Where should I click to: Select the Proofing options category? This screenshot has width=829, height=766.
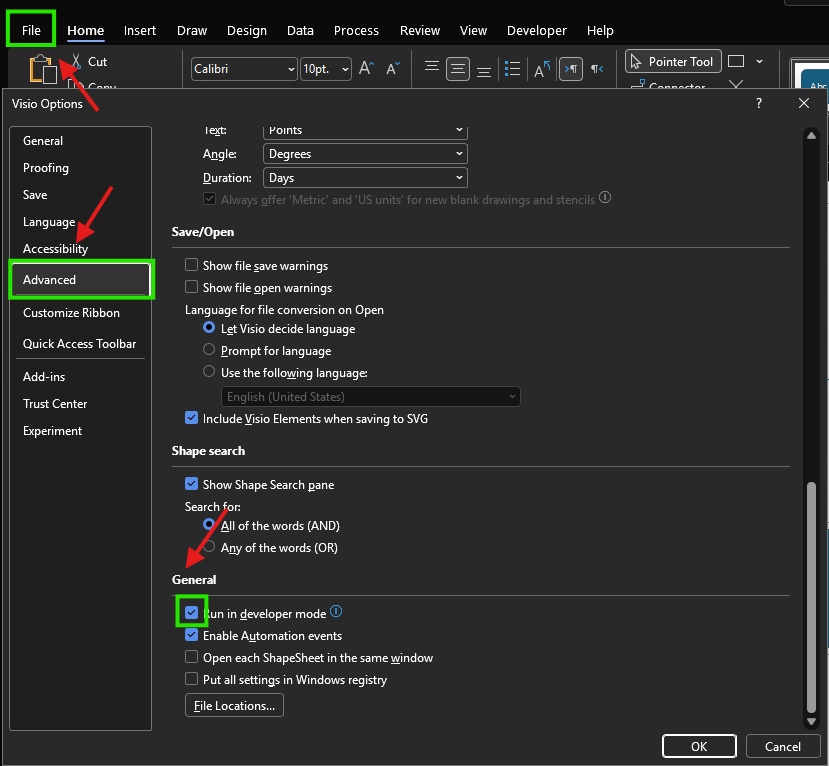coord(80,168)
